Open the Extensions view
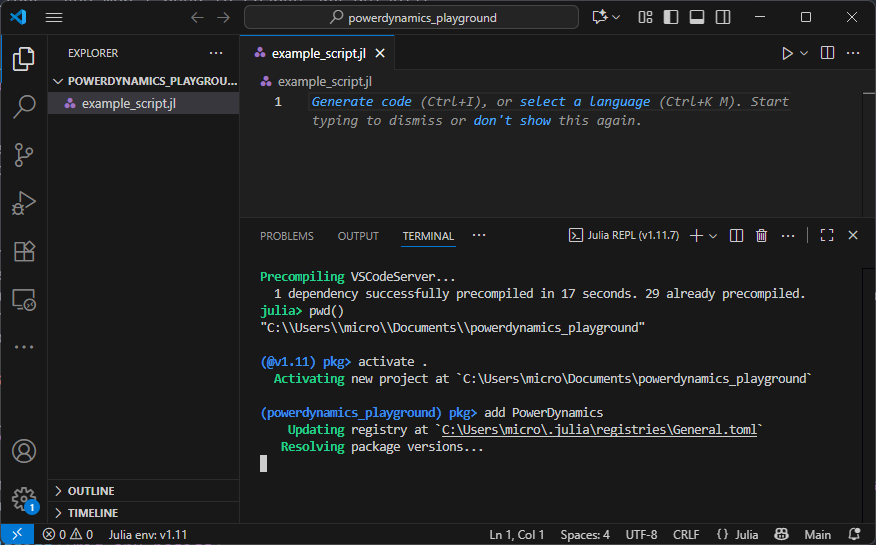 (24, 251)
